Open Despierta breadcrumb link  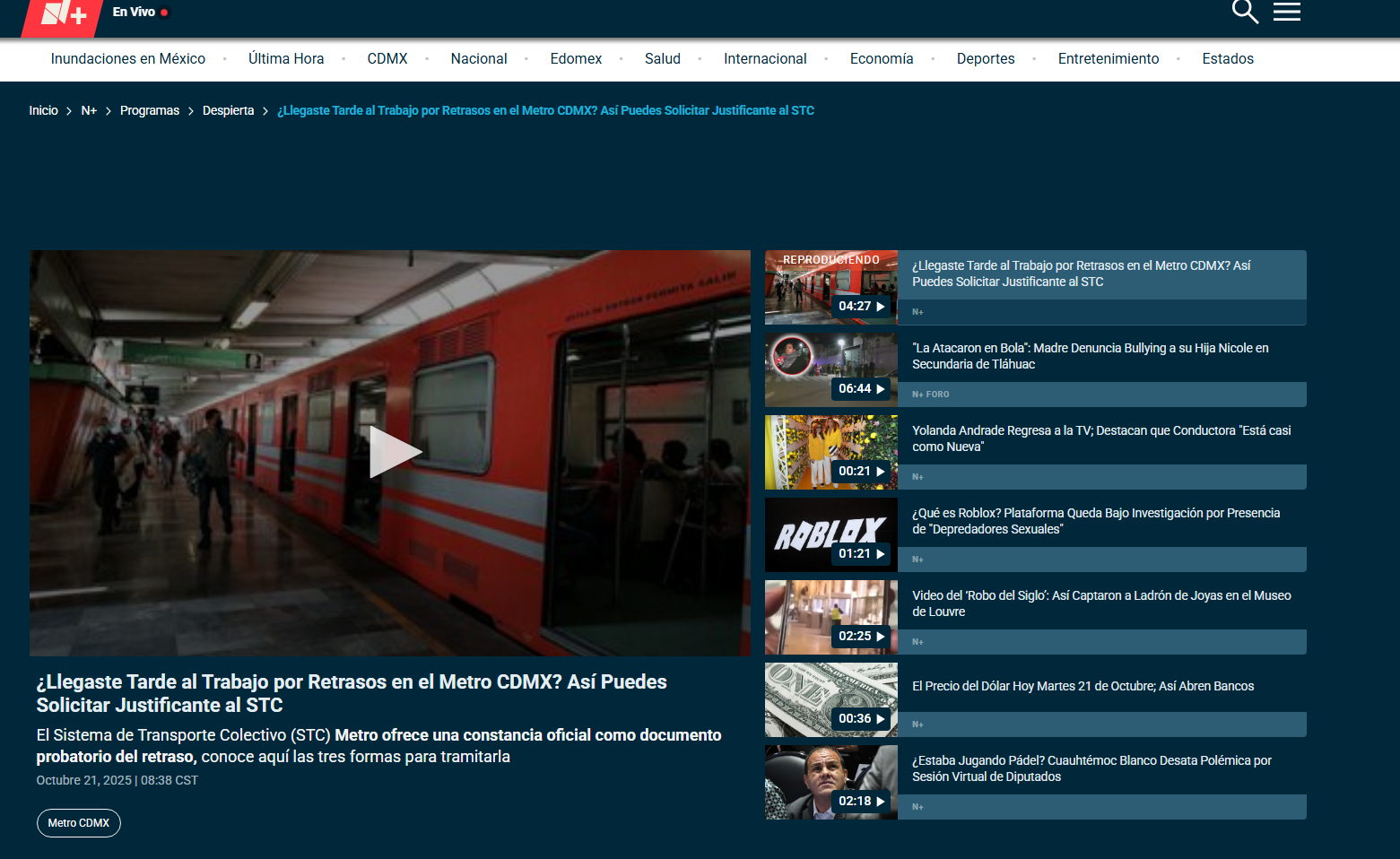(x=228, y=110)
